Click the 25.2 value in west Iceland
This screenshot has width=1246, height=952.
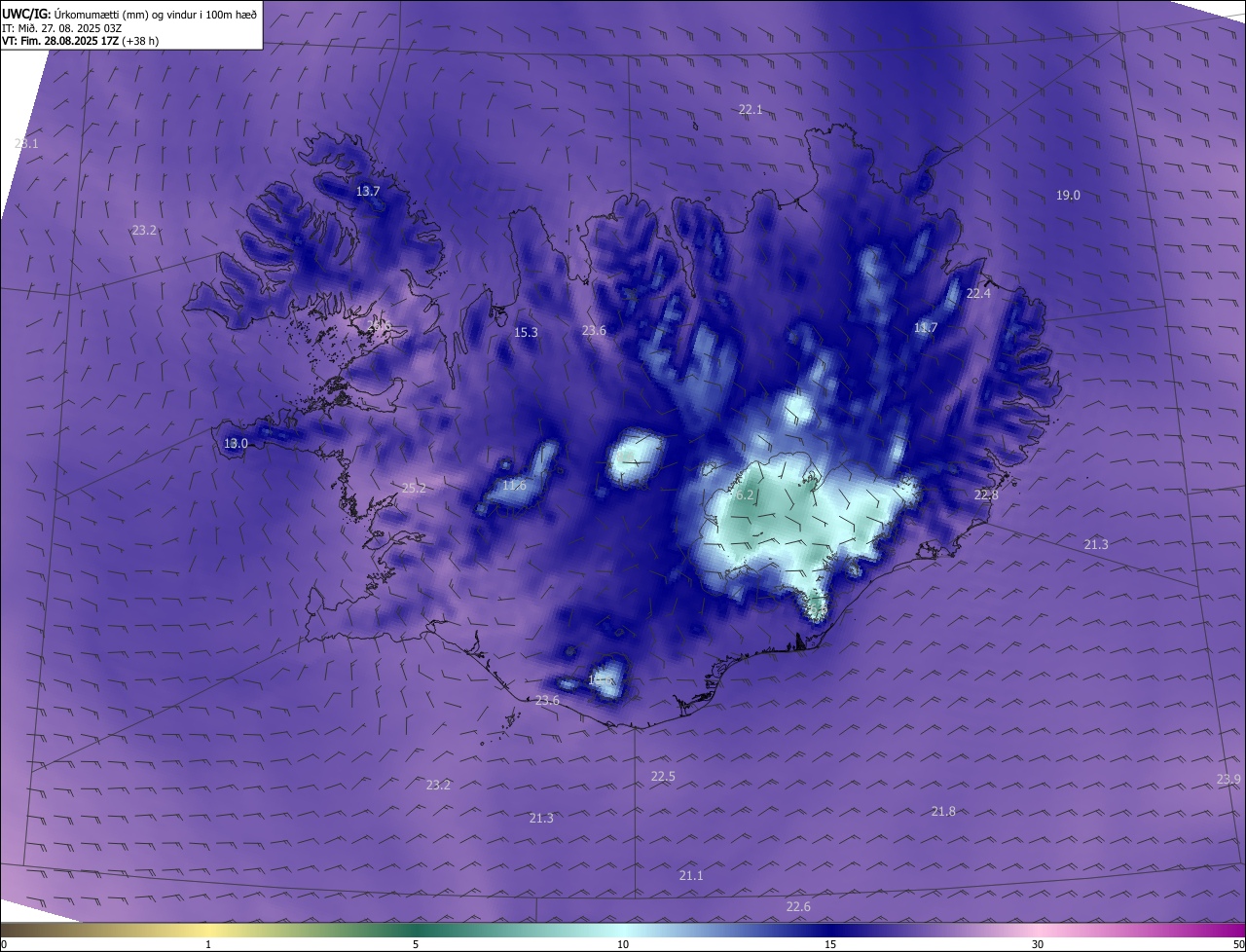414,489
